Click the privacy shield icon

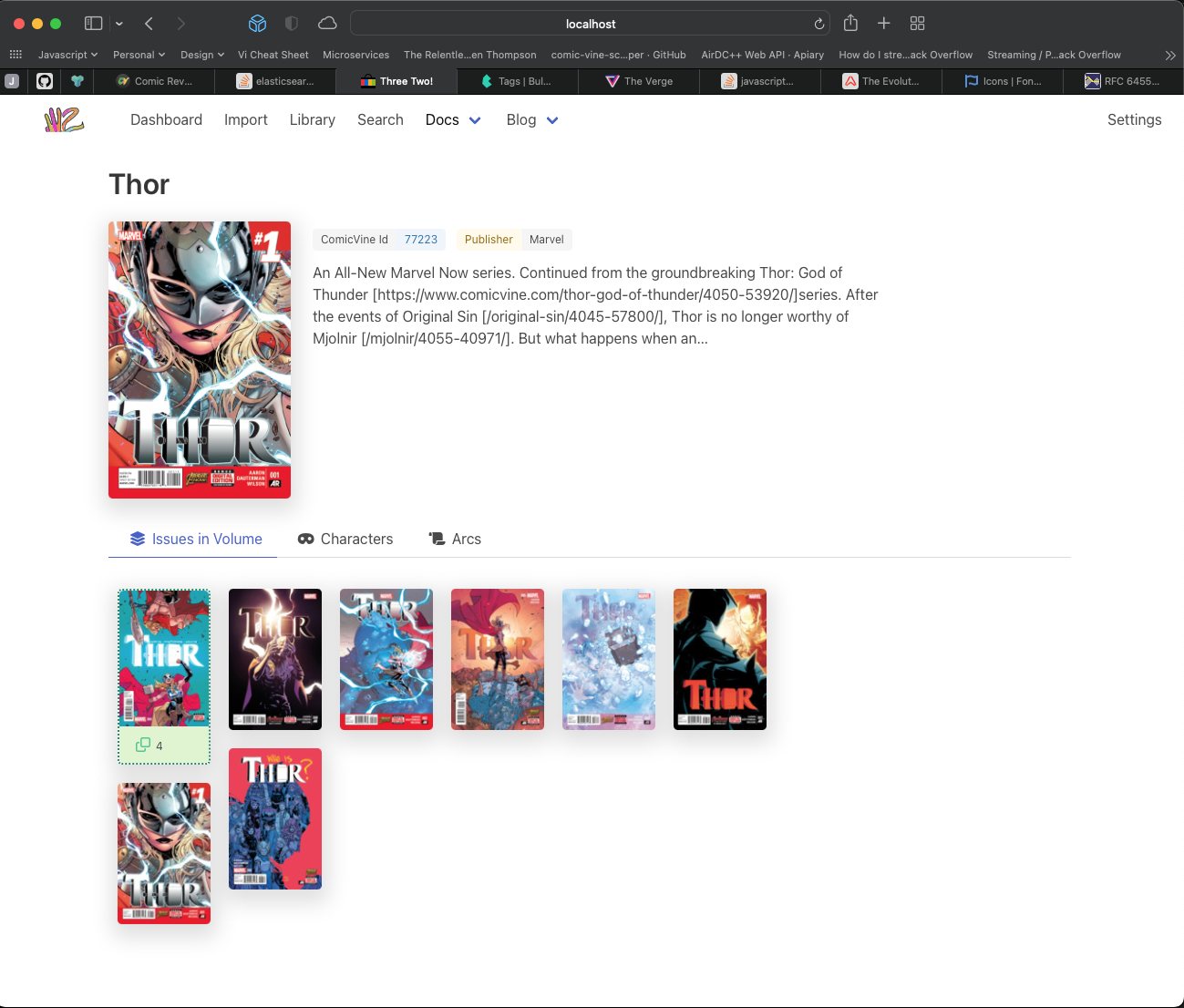point(292,24)
